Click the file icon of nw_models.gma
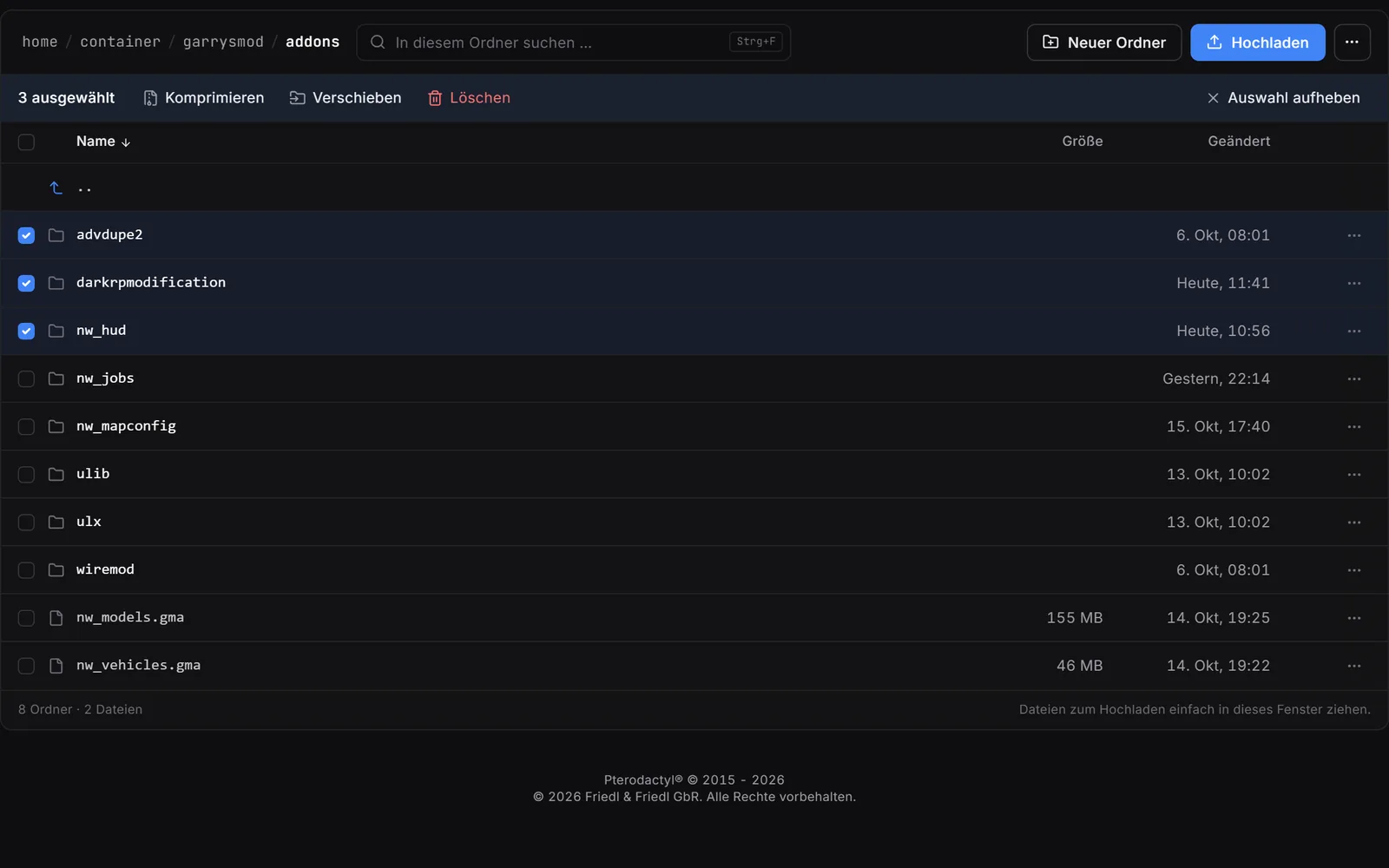This screenshot has width=1389, height=868. 56,617
